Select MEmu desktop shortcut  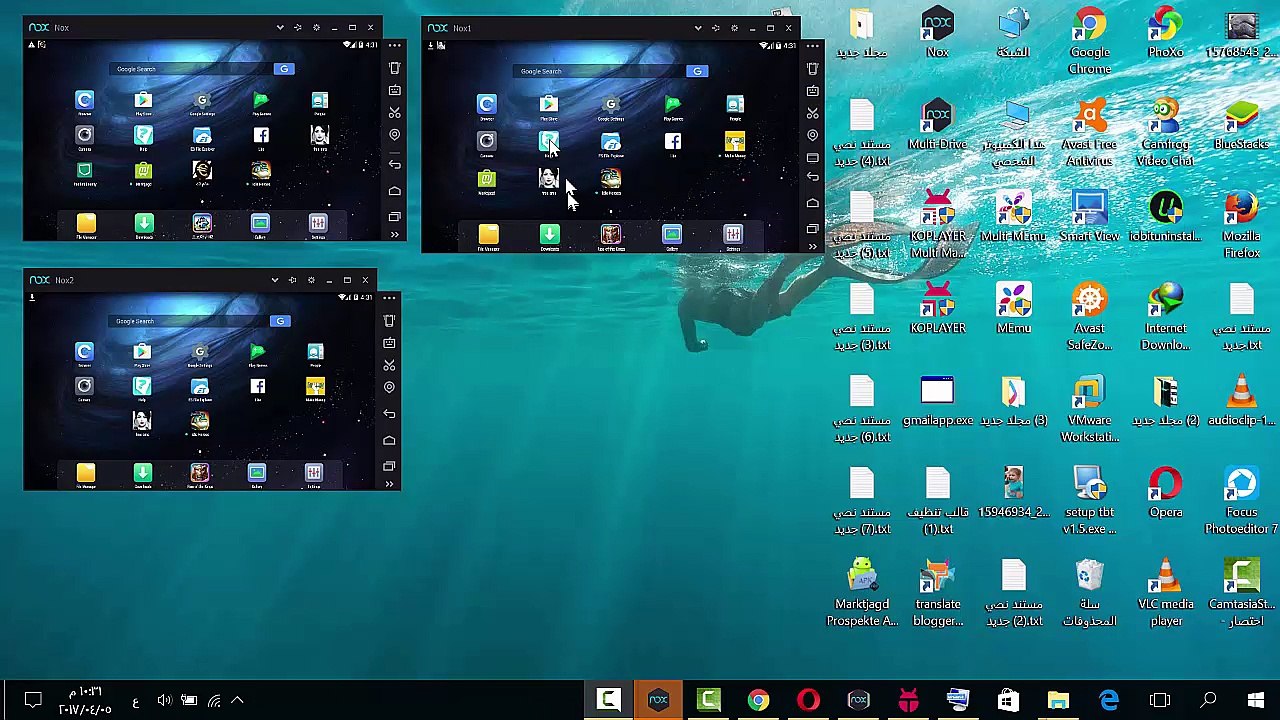(x=1013, y=310)
